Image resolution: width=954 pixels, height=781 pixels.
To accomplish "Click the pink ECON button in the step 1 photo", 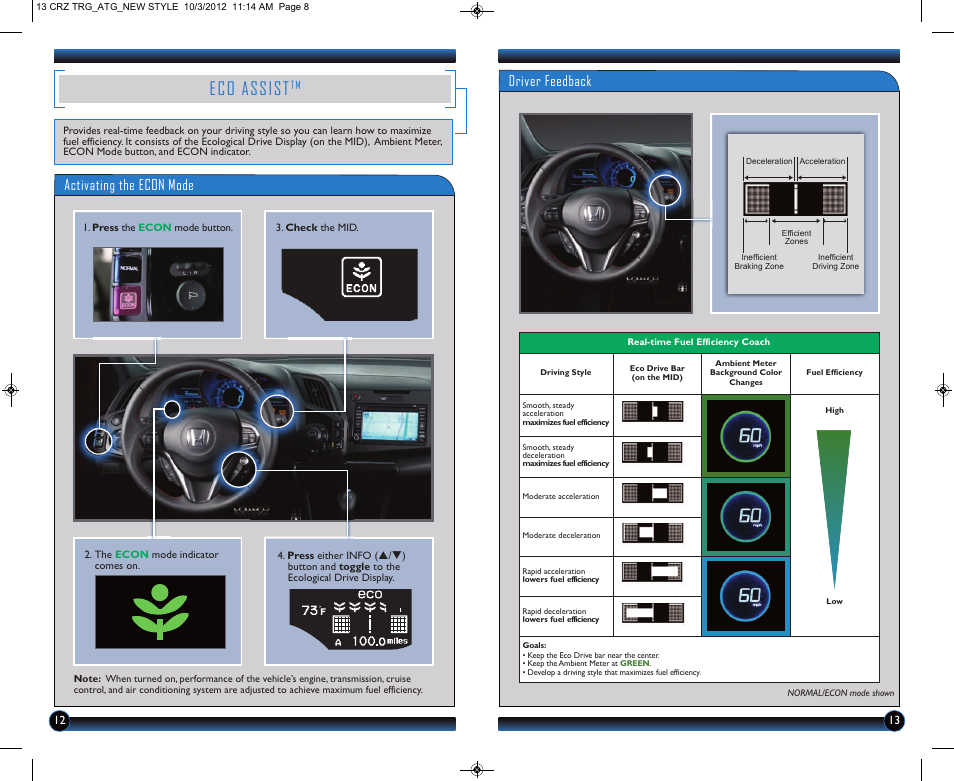I will click(x=128, y=300).
